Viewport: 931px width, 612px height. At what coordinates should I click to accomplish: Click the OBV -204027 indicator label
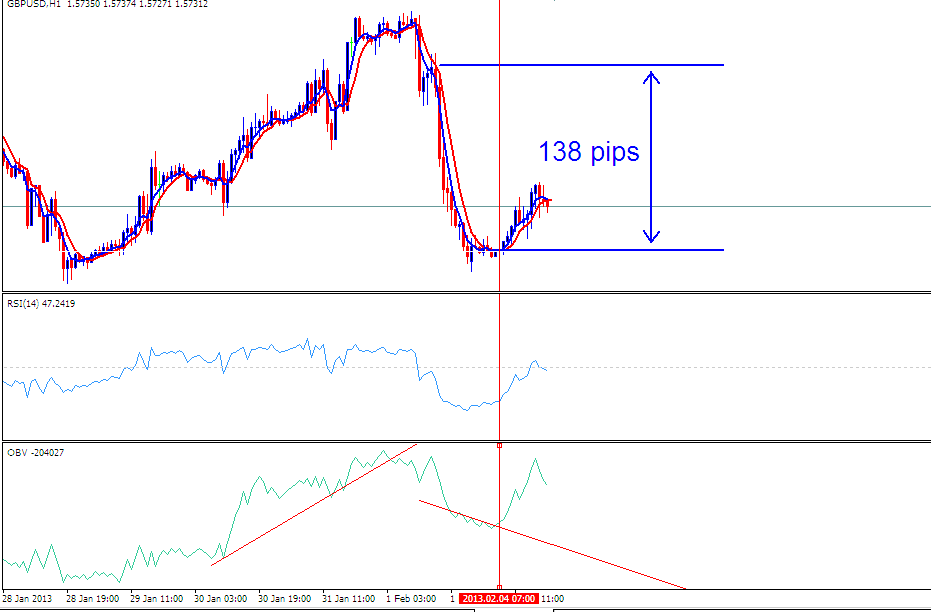point(36,453)
